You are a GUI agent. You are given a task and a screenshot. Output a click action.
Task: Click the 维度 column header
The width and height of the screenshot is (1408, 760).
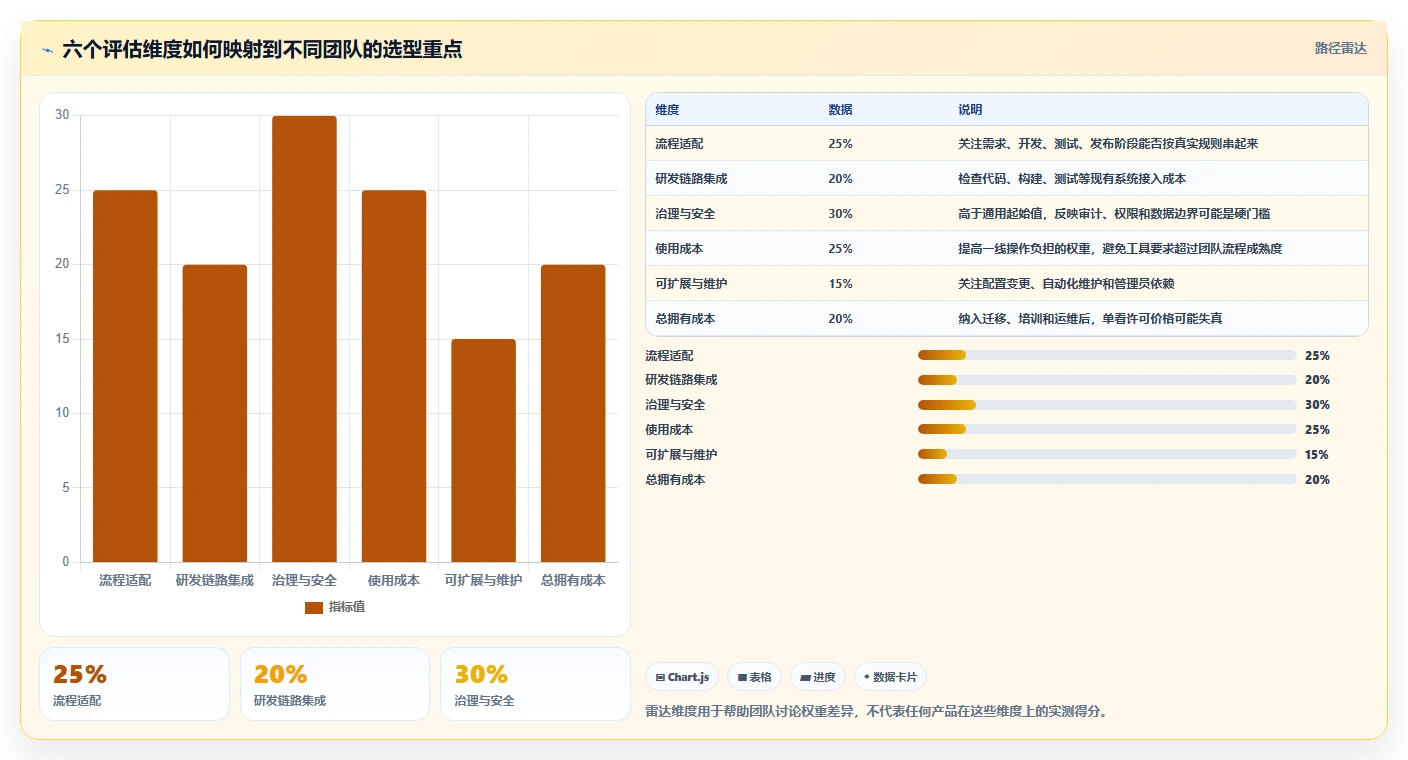point(667,110)
